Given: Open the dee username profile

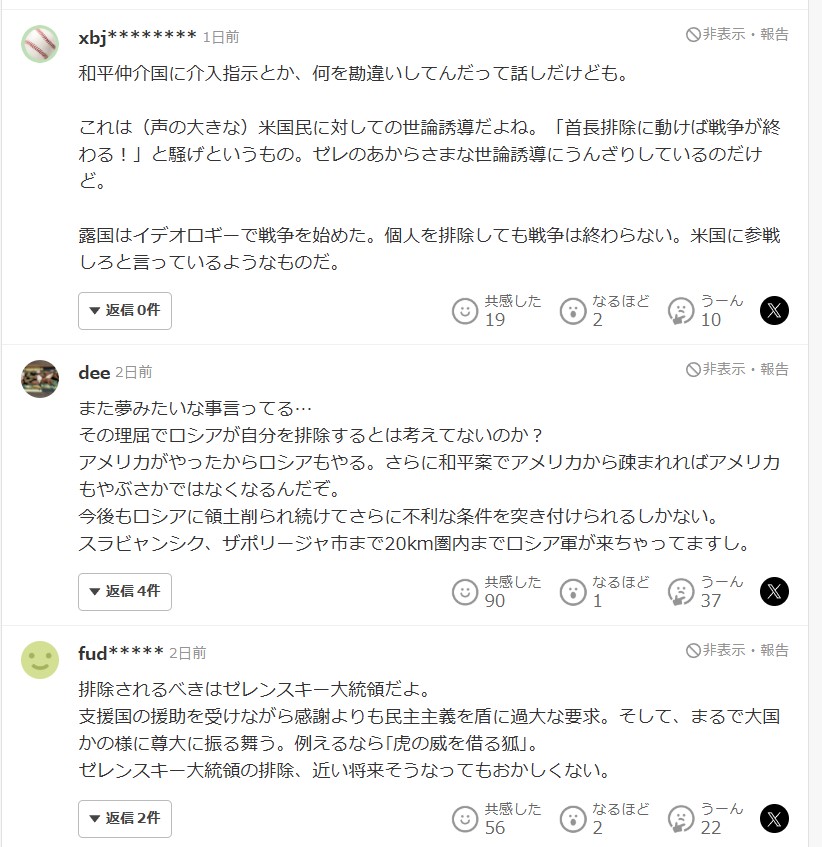Looking at the screenshot, I should (94, 371).
